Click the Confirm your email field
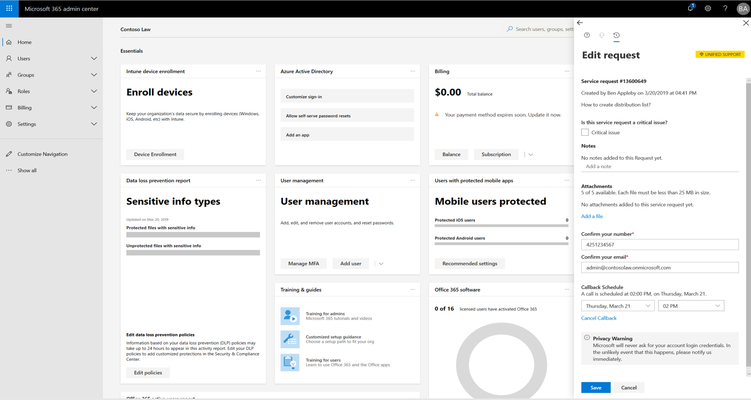751x400 pixels. pos(660,267)
